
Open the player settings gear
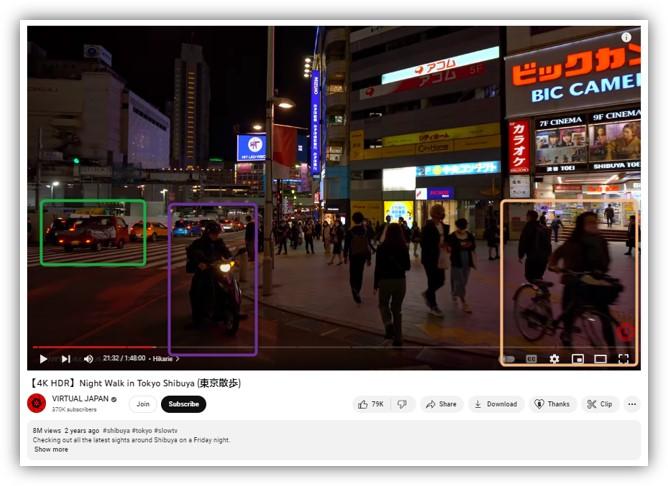click(554, 359)
